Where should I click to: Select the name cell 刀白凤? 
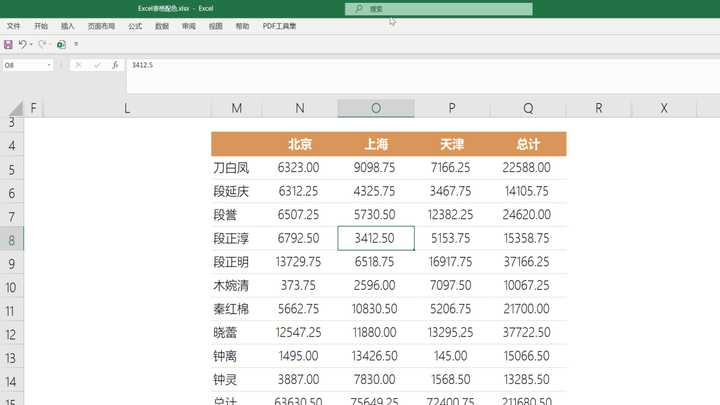[236, 168]
